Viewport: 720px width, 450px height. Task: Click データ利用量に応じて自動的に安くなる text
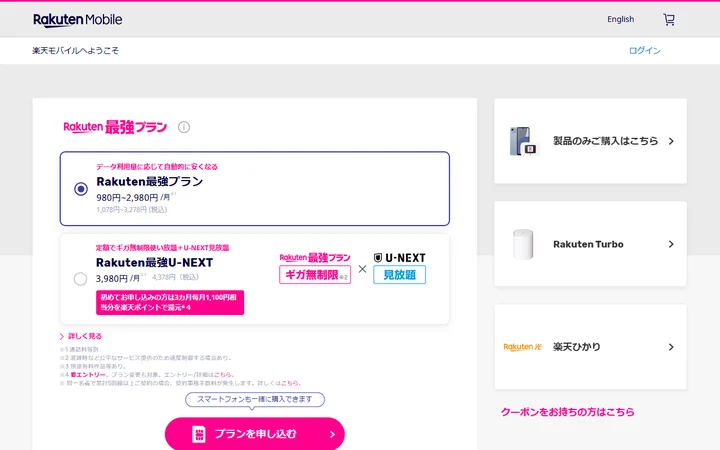click(157, 167)
